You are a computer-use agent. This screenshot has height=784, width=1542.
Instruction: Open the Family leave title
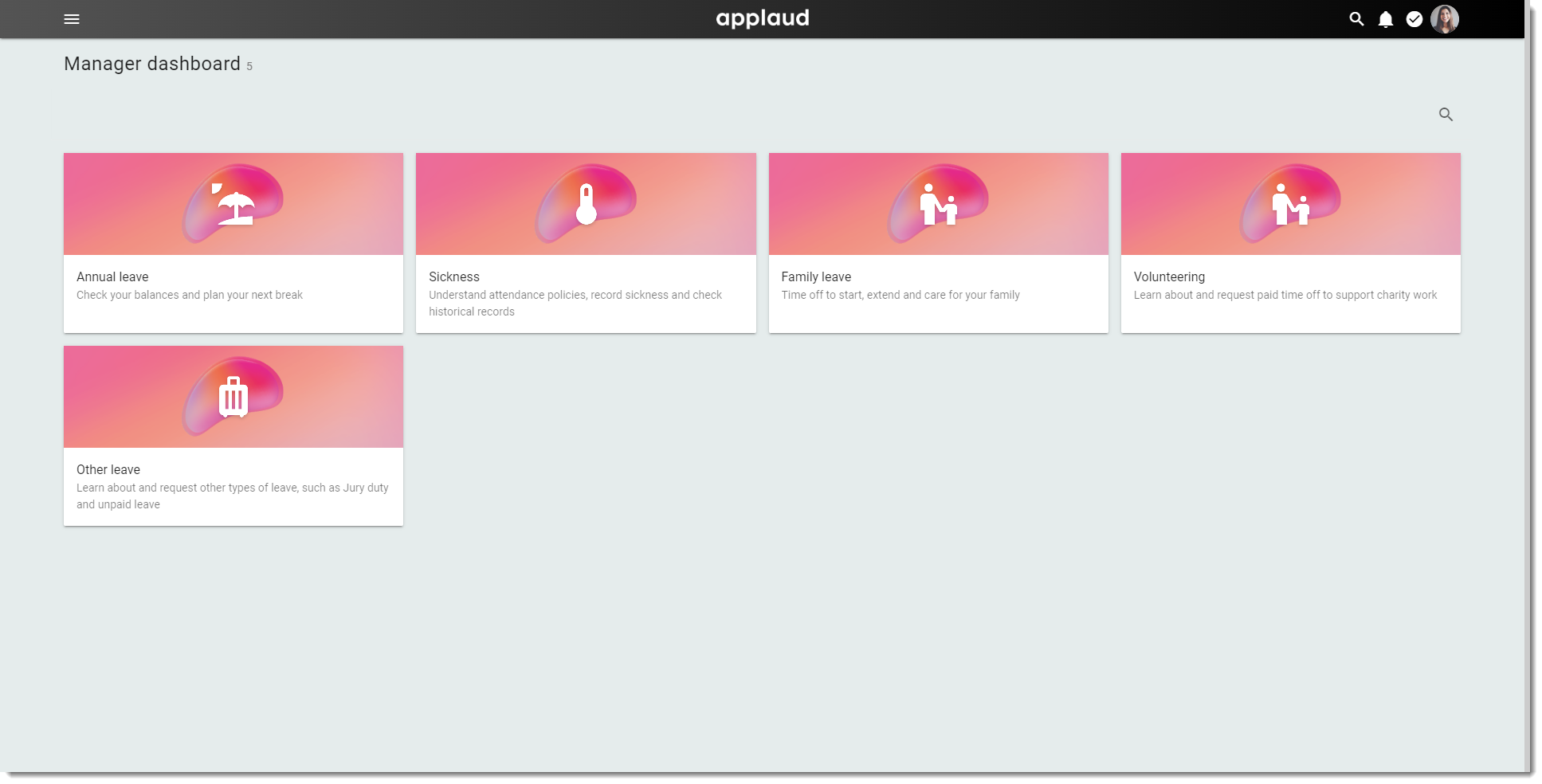pyautogui.click(x=816, y=276)
